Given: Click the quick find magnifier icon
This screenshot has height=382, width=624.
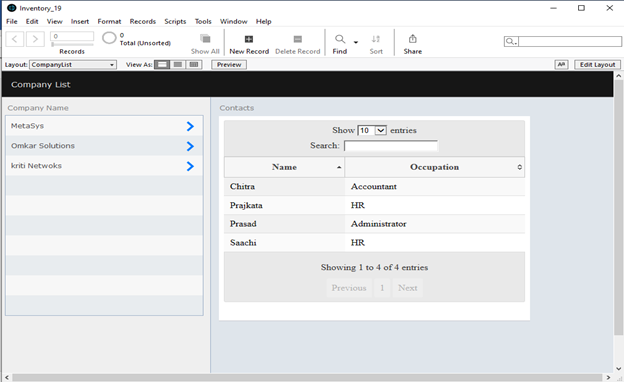Looking at the screenshot, I should tap(511, 41).
